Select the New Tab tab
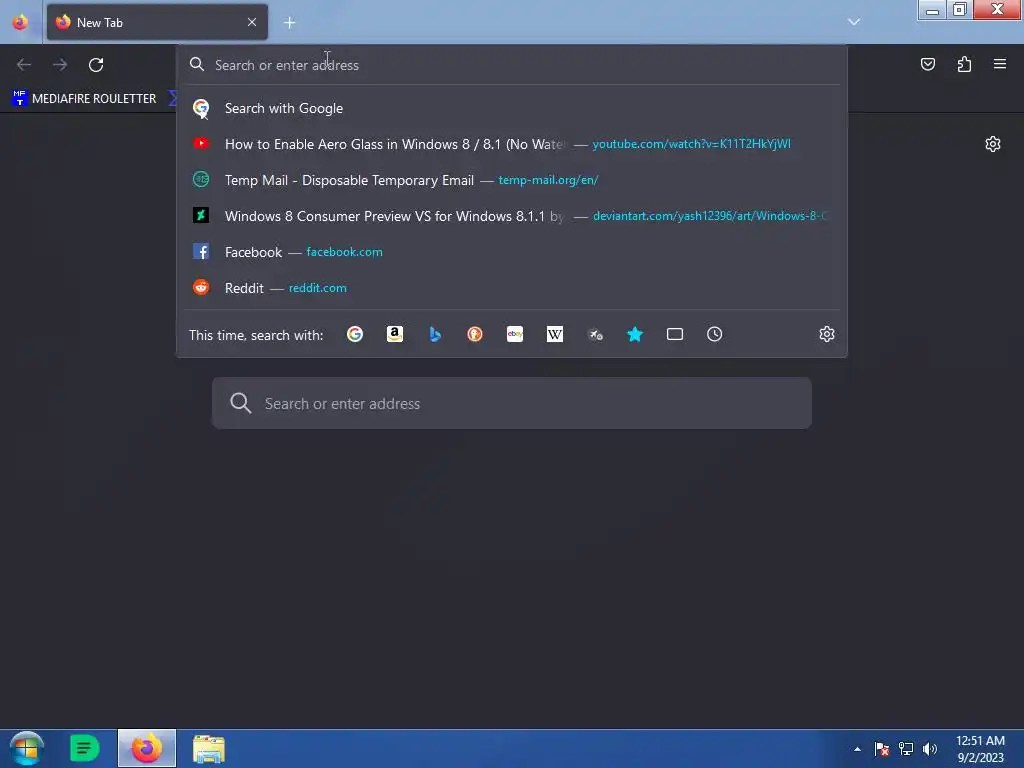 click(x=157, y=22)
